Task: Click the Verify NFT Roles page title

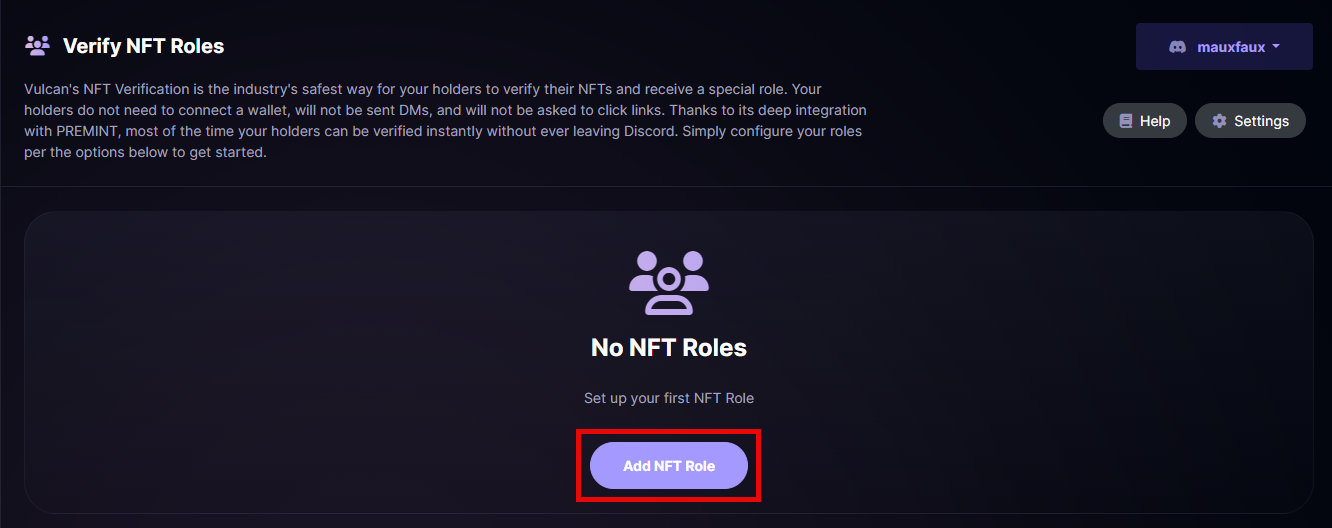Action: (143, 46)
